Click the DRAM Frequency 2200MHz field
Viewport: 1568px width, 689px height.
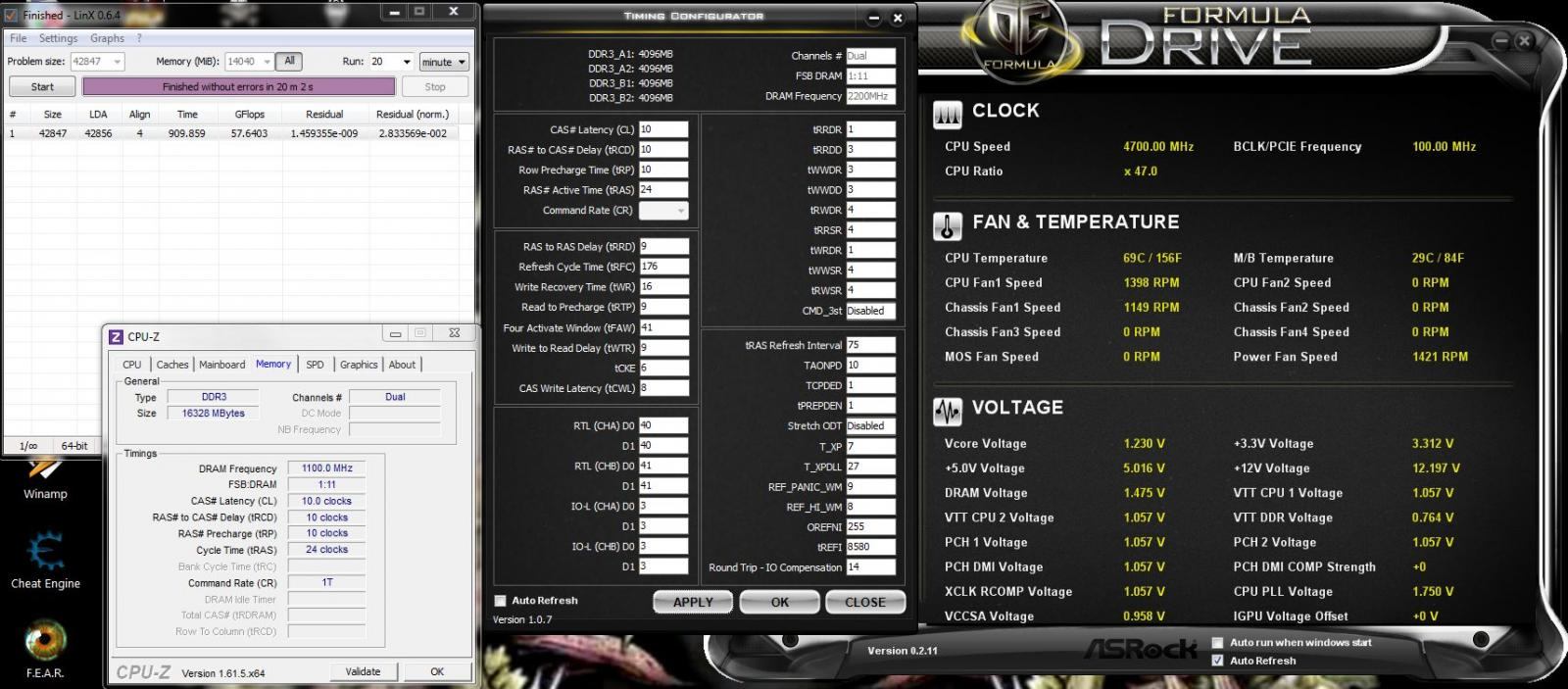pos(870,96)
